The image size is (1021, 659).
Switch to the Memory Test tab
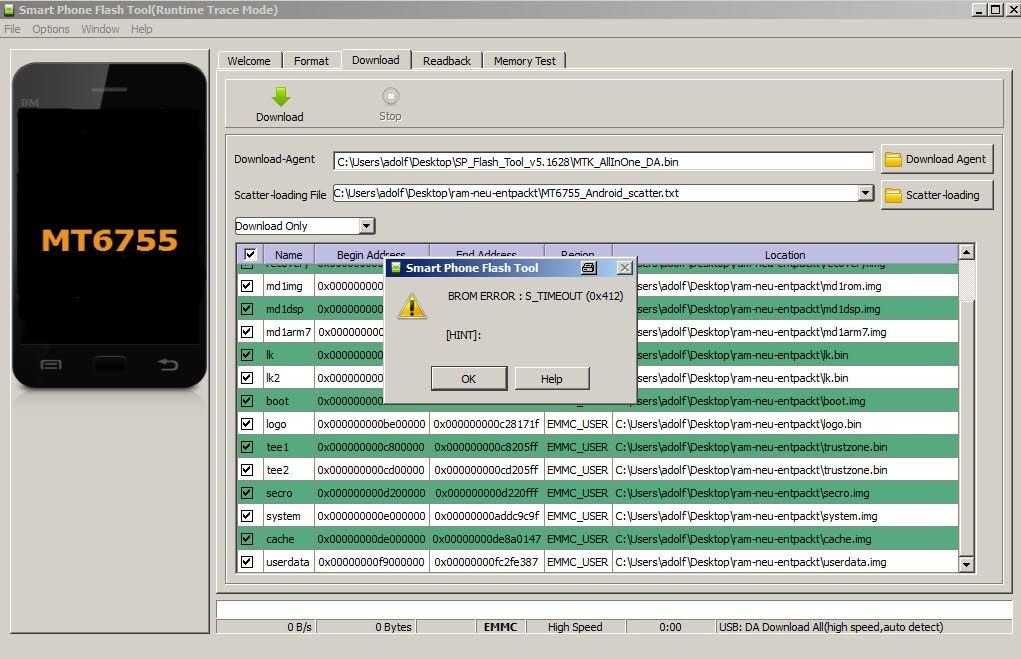click(x=525, y=61)
